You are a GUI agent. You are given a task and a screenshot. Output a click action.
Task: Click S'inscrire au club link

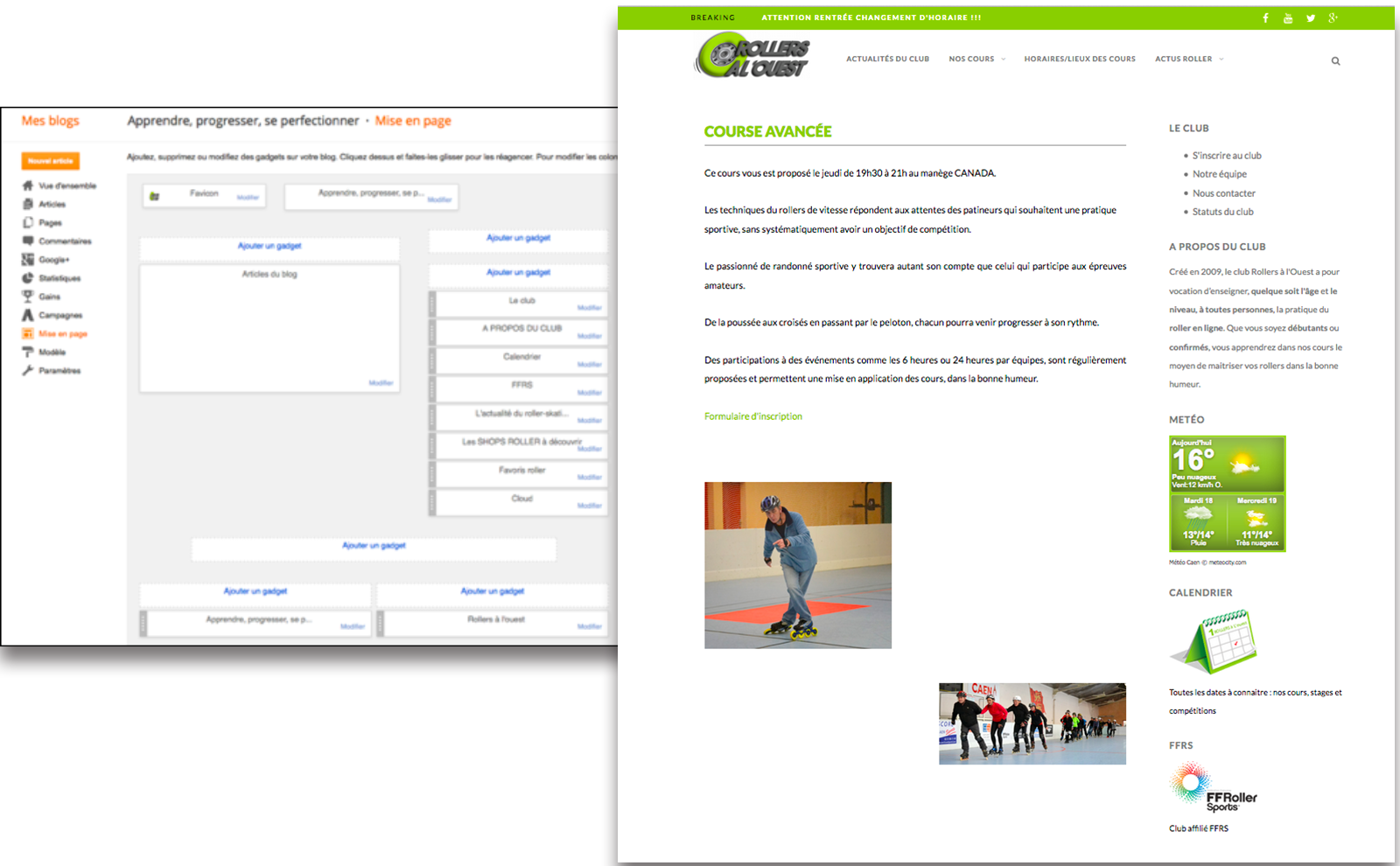pyautogui.click(x=1227, y=156)
